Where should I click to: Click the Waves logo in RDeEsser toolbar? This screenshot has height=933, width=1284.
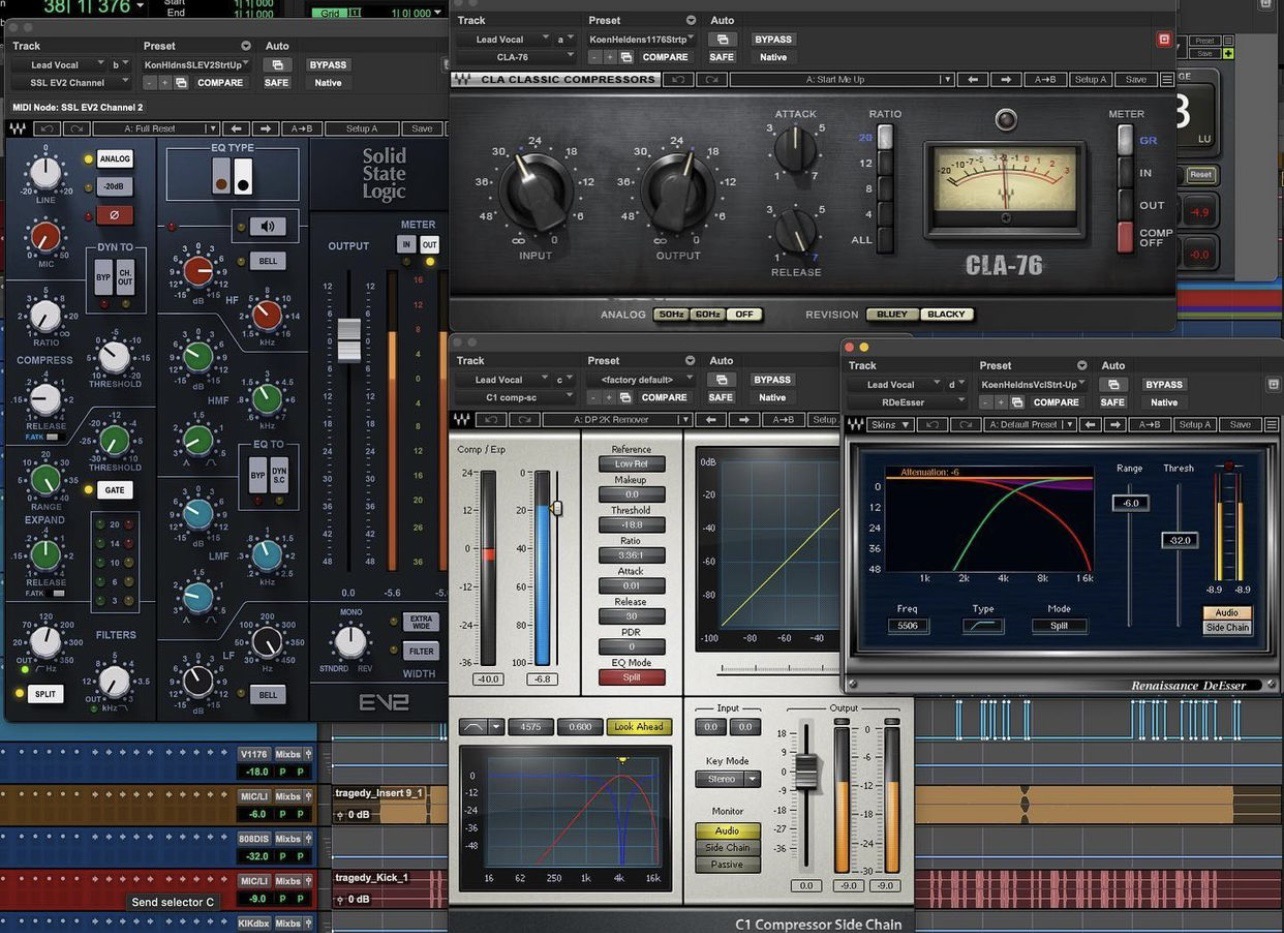[x=855, y=424]
